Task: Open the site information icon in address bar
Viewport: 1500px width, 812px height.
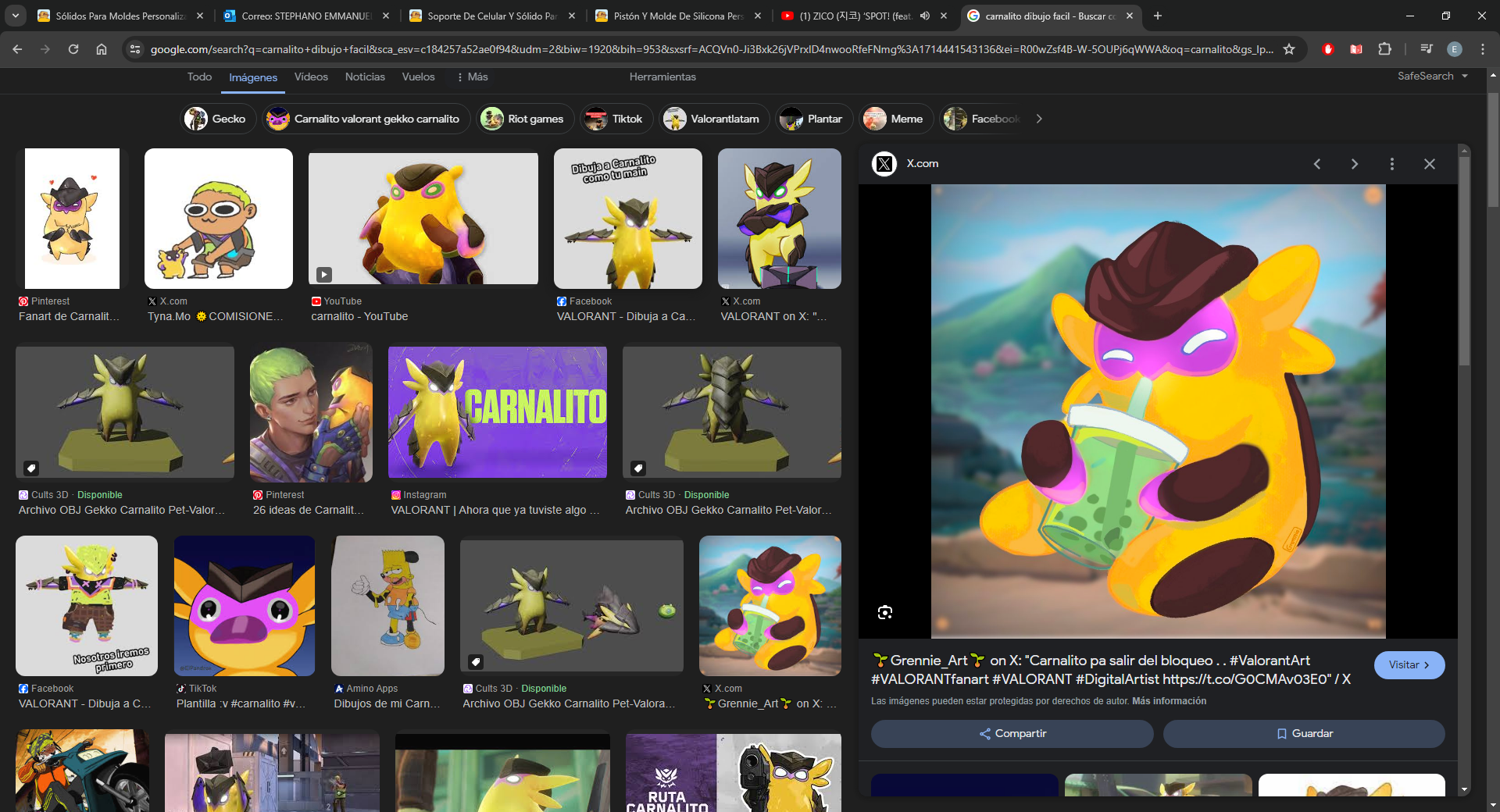Action: (x=135, y=49)
